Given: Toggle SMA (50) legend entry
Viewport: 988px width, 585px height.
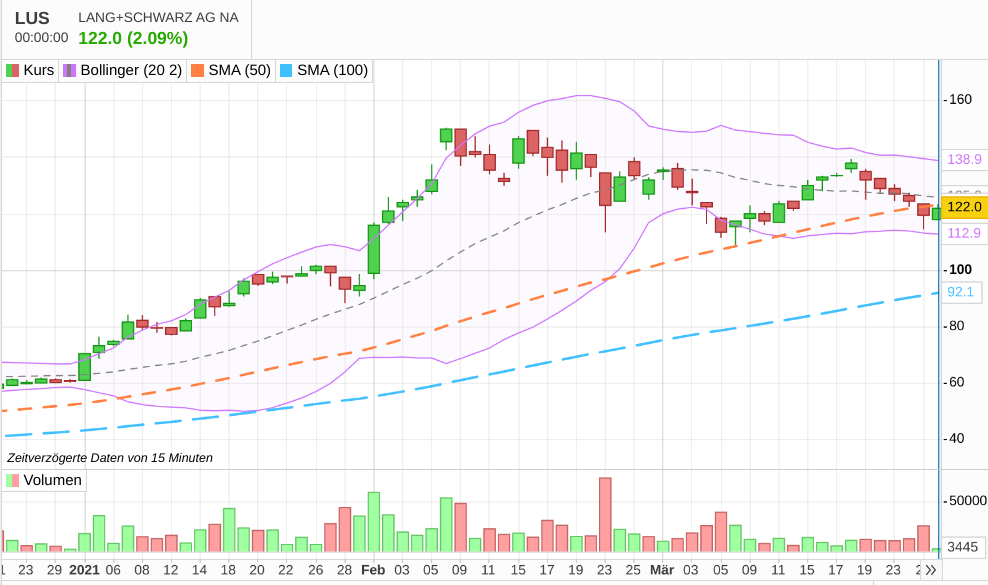Looking at the screenshot, I should pyautogui.click(x=231, y=70).
